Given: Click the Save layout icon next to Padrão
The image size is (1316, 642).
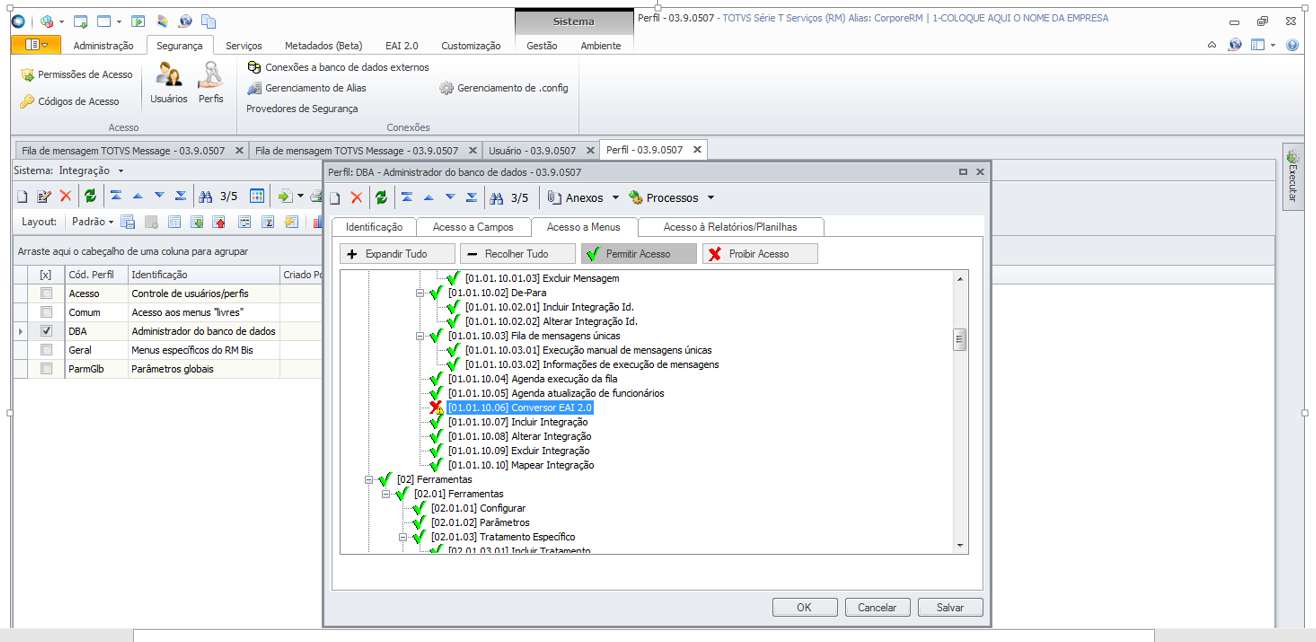Looking at the screenshot, I should [128, 222].
